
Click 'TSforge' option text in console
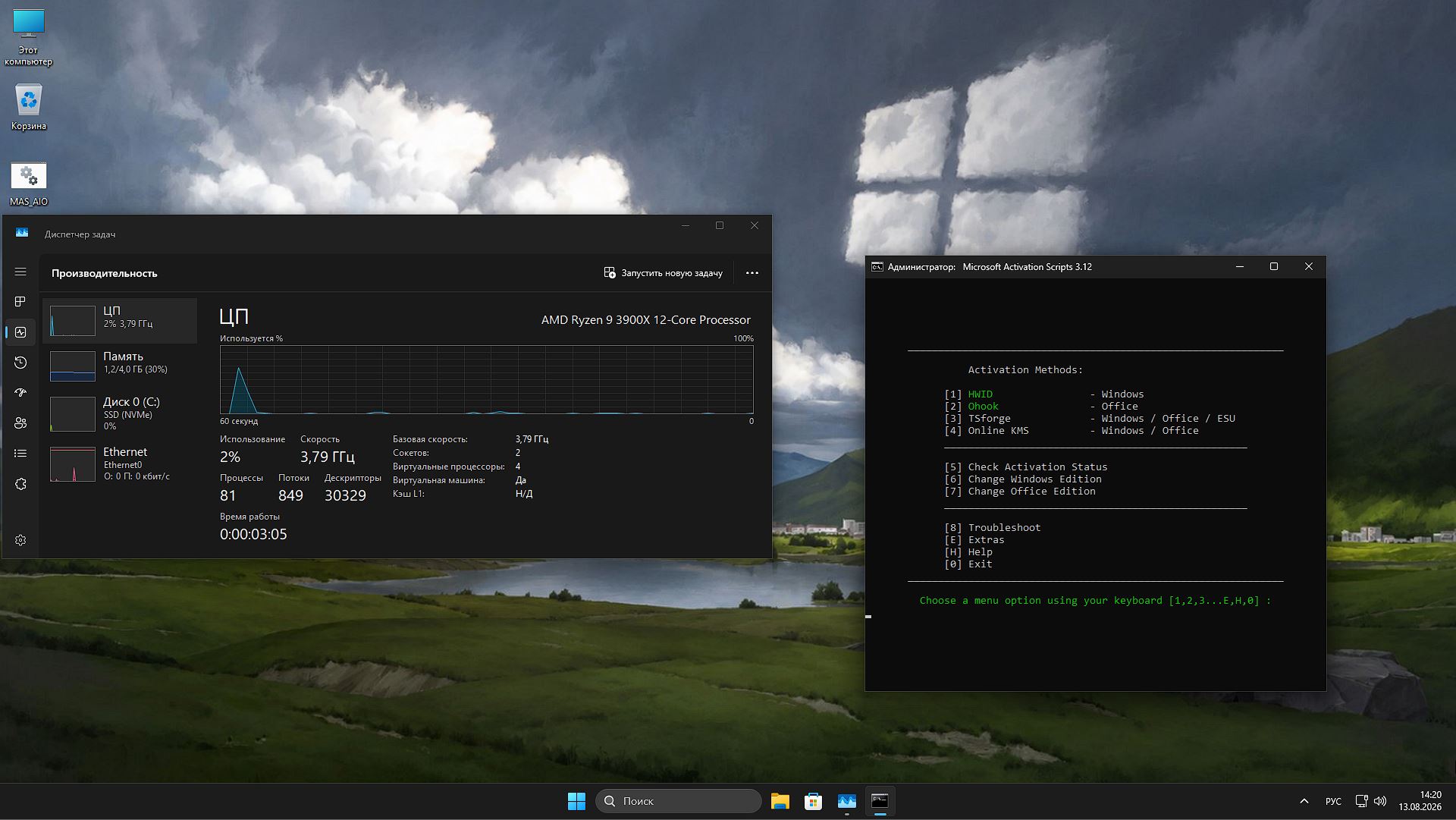click(x=989, y=419)
